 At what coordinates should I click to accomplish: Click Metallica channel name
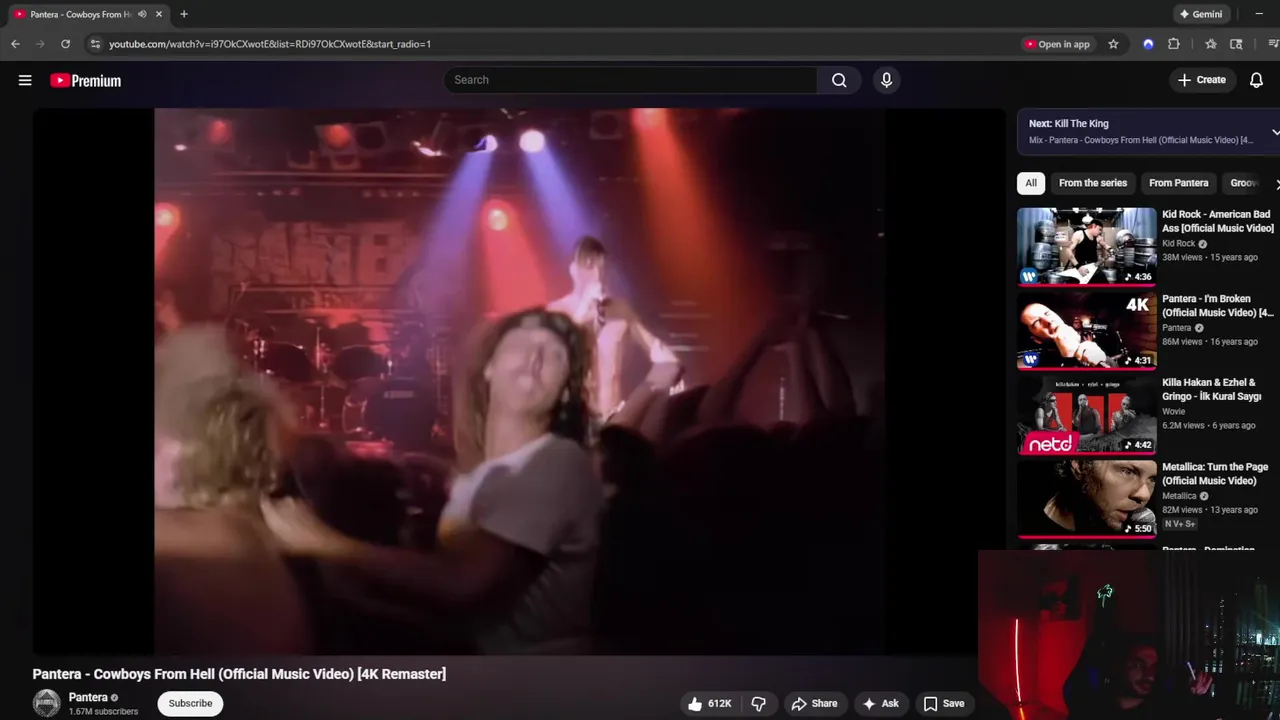(x=1179, y=495)
